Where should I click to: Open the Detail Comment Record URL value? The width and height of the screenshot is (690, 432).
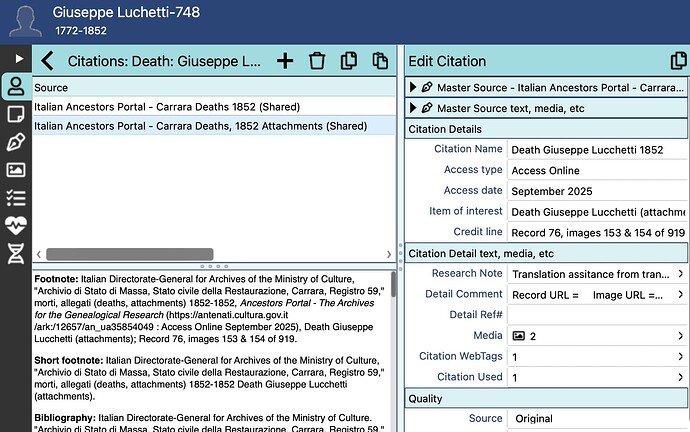coord(587,295)
